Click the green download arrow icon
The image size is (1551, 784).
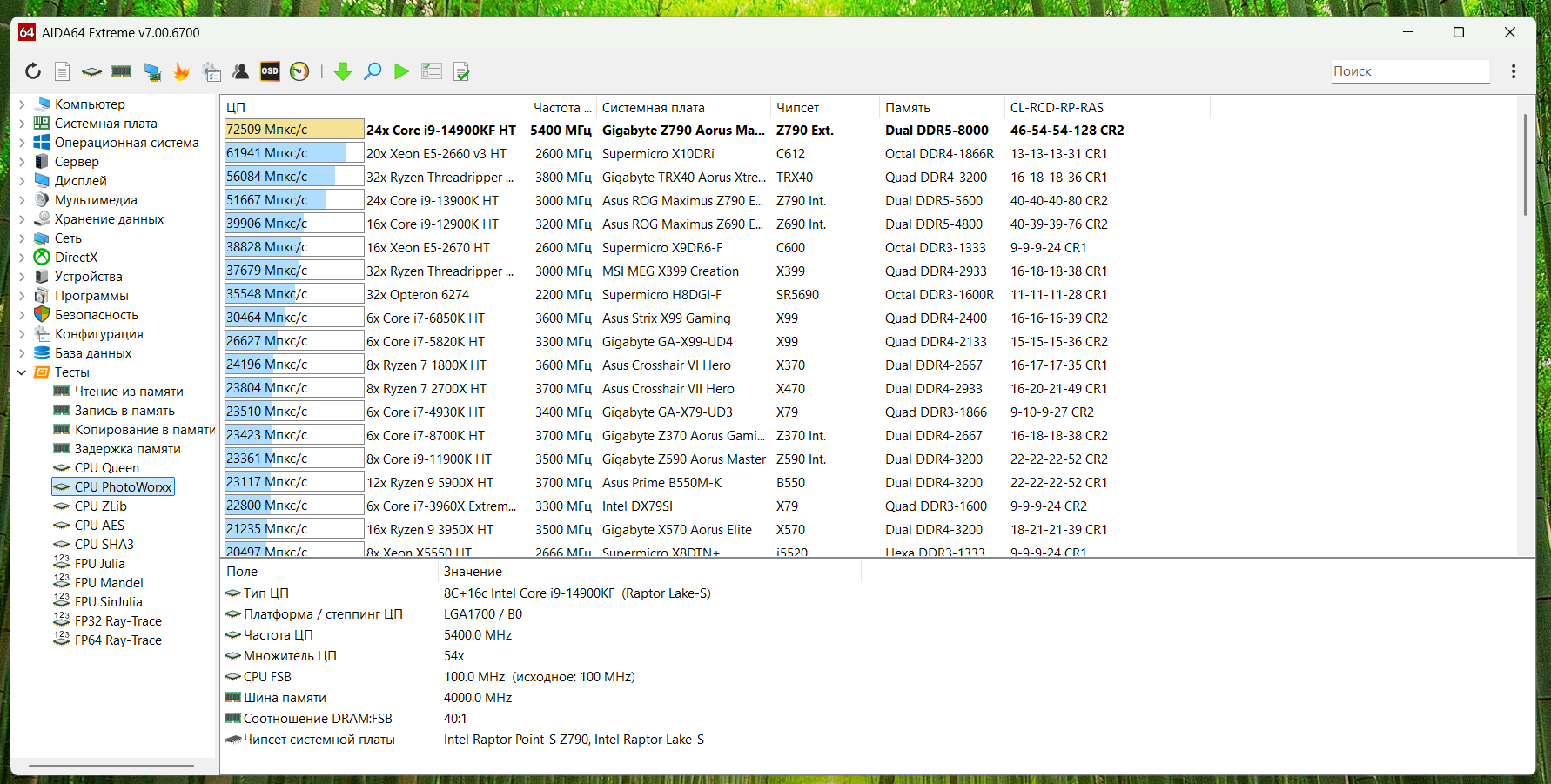tap(343, 71)
